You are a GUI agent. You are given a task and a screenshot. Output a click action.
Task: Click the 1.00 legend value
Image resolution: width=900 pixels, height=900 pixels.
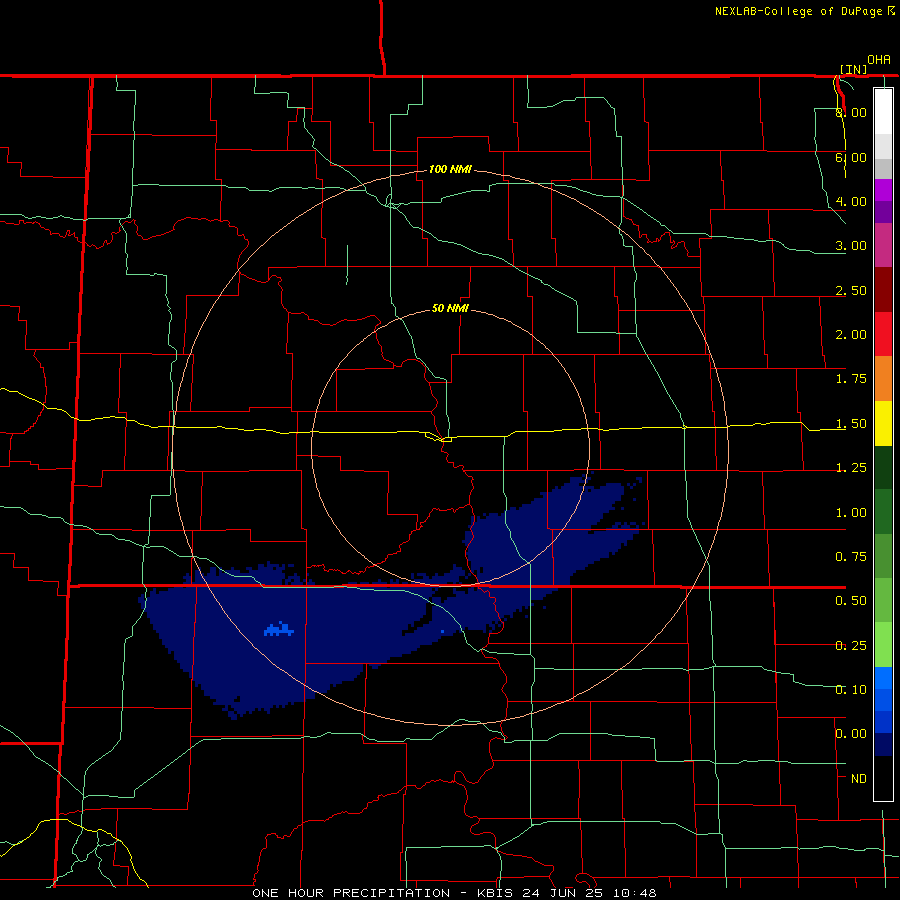(x=851, y=513)
